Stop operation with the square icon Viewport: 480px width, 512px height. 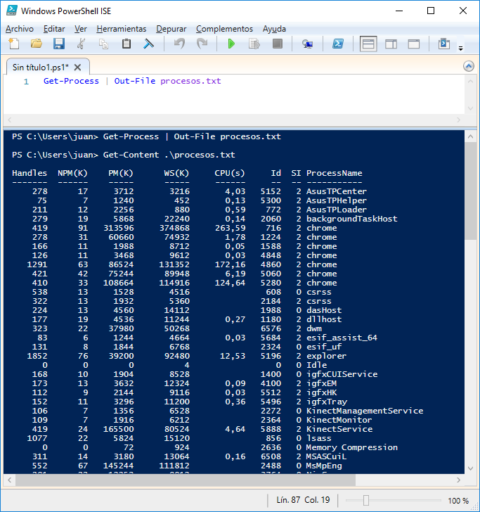(277, 44)
